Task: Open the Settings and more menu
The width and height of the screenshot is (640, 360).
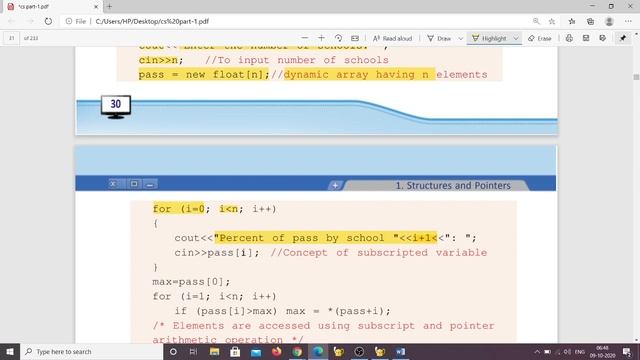Action: click(x=628, y=21)
